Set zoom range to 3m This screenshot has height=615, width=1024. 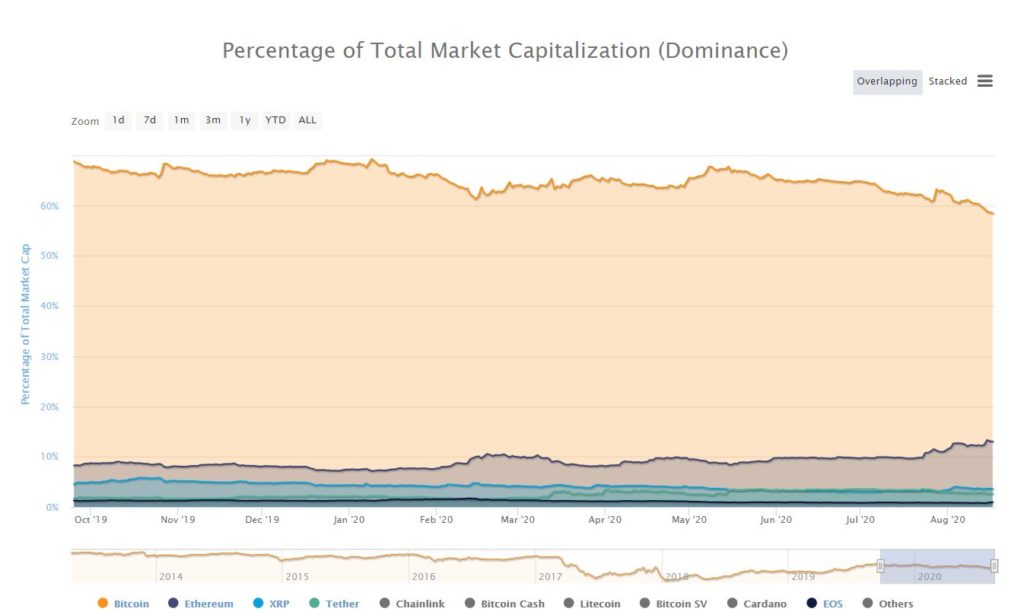(213, 120)
